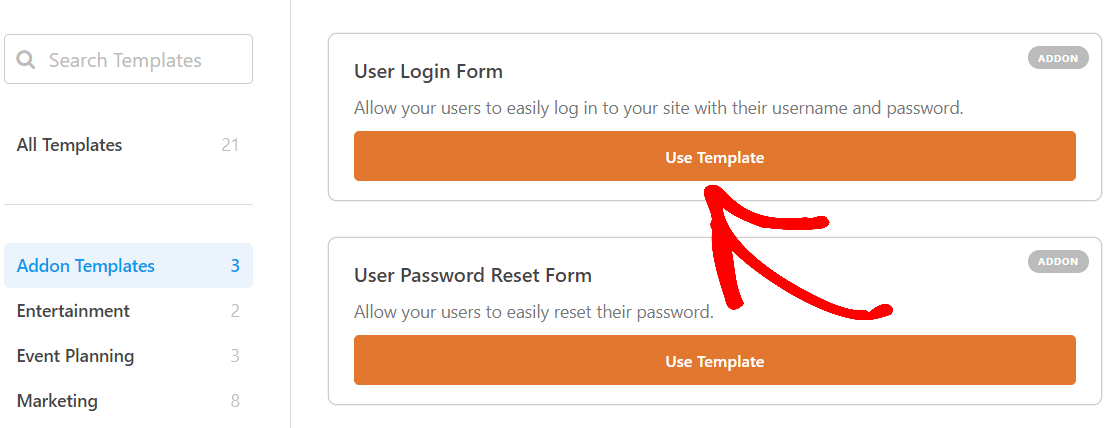This screenshot has width=1116, height=428.
Task: Click the count 8 beside Marketing
Action: (x=235, y=401)
